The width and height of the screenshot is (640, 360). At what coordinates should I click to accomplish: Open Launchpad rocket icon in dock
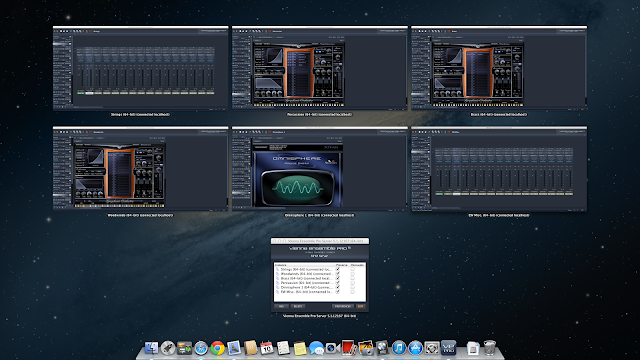click(168, 348)
